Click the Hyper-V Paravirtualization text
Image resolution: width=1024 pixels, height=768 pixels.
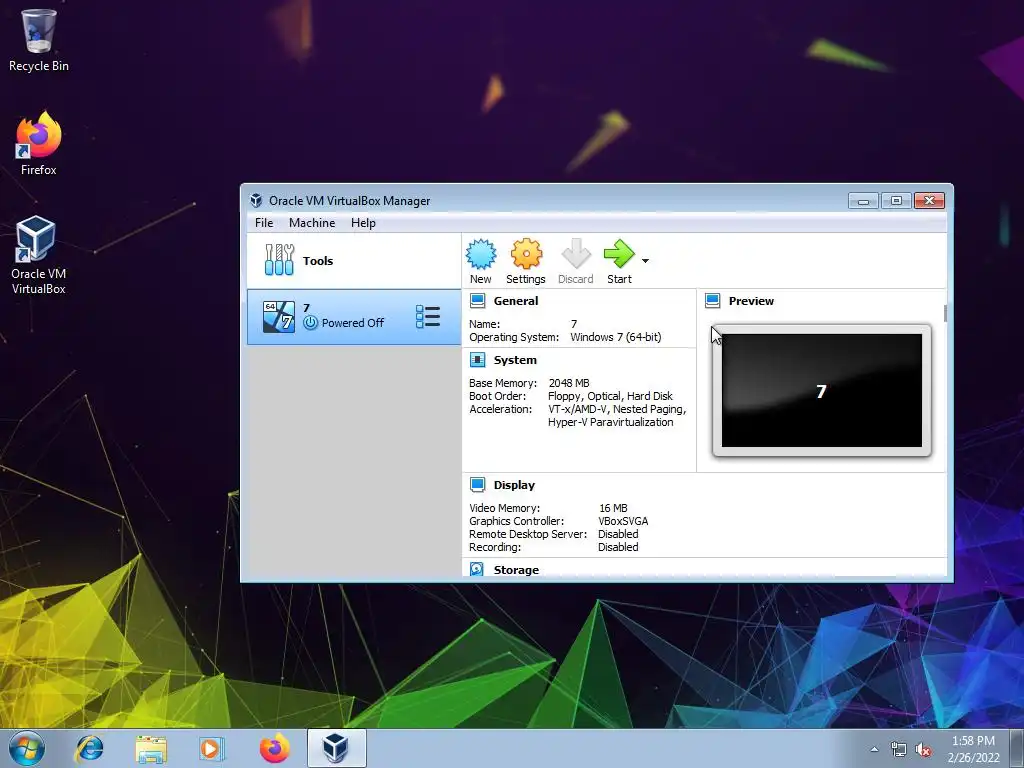(611, 422)
